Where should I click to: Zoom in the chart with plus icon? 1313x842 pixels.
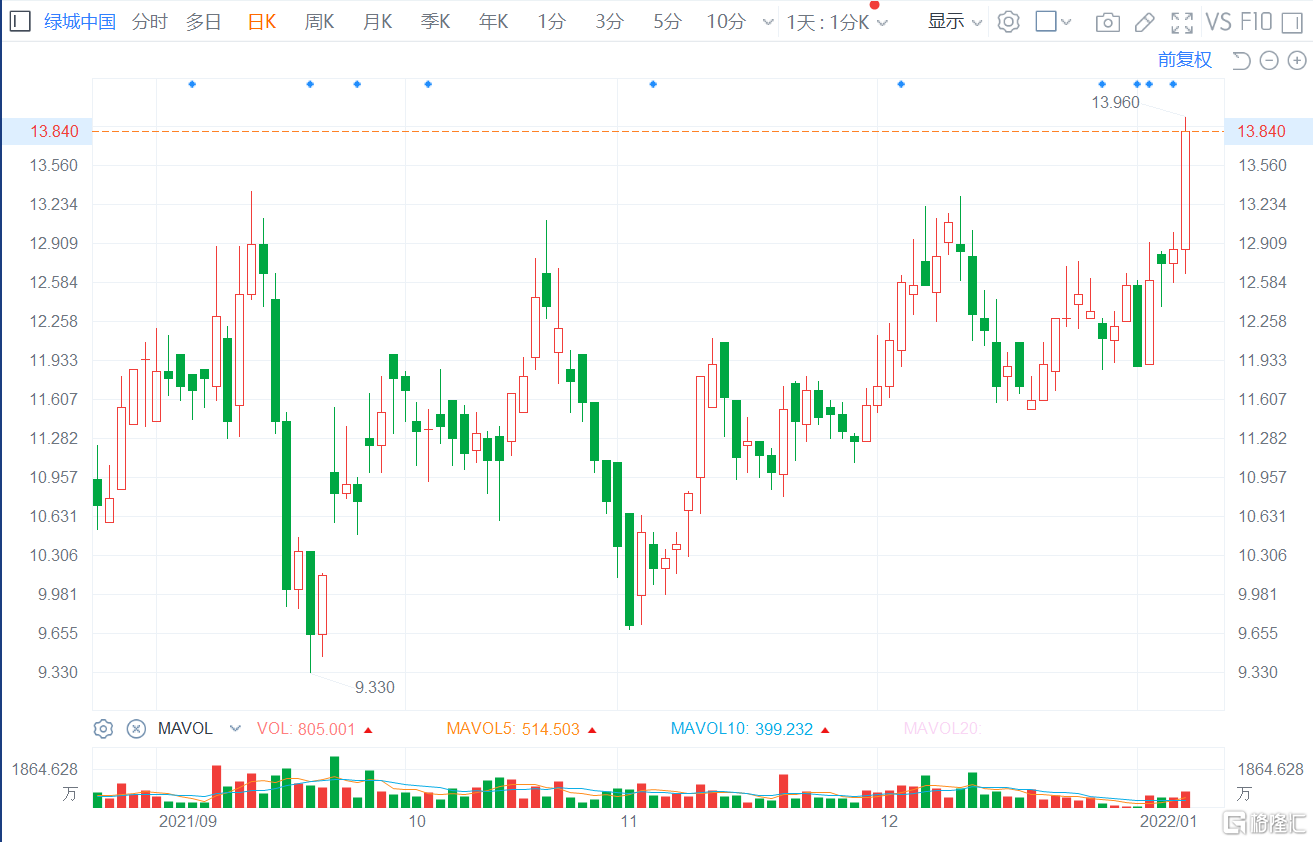[1297, 61]
